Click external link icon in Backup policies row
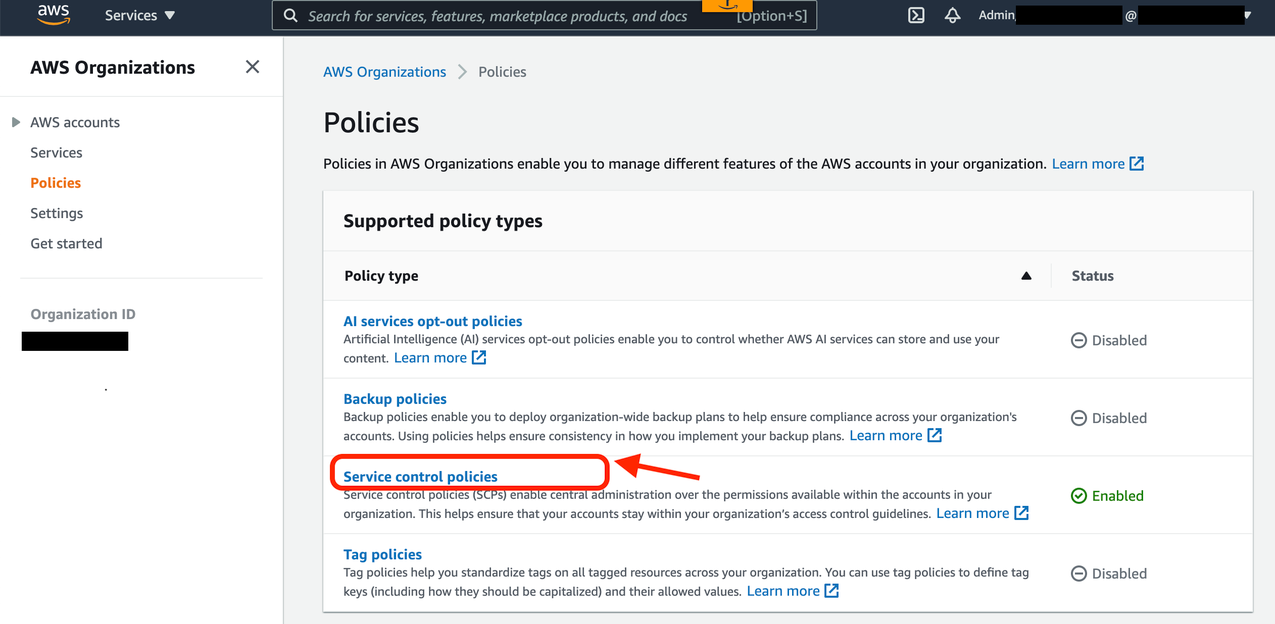This screenshot has width=1275, height=624. (x=935, y=436)
